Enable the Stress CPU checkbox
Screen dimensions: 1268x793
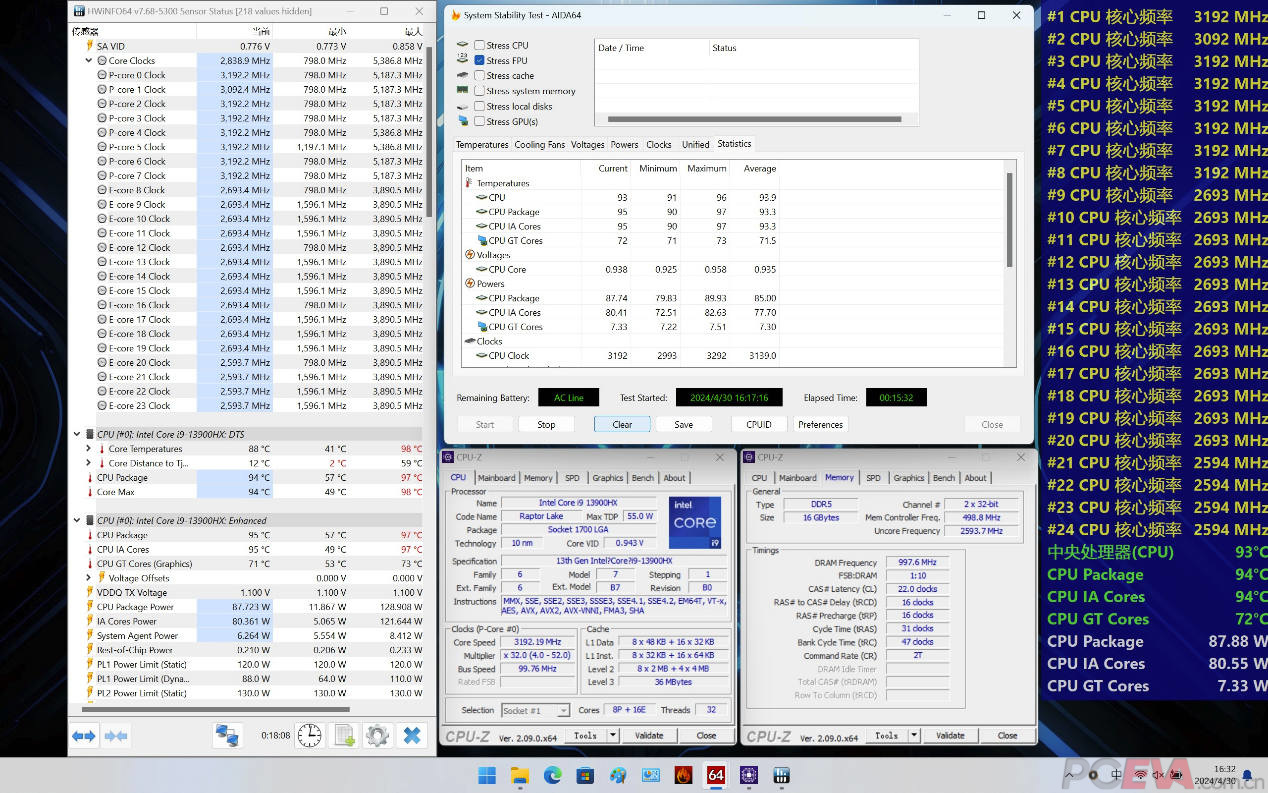[x=479, y=45]
